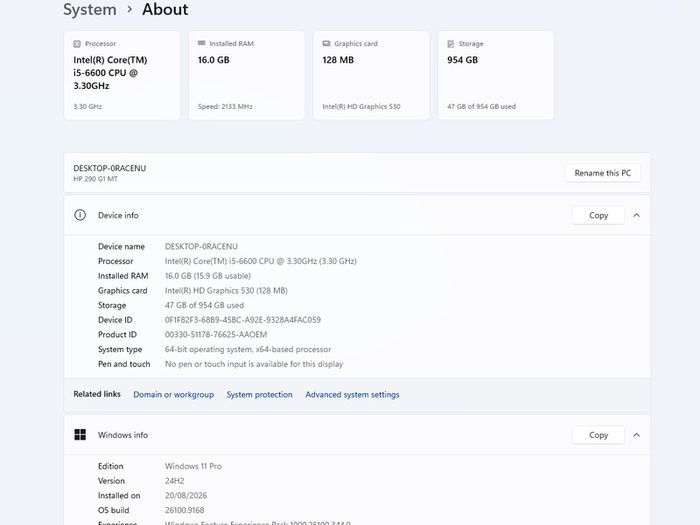The height and width of the screenshot is (525, 700).
Task: Copy the Windows info details
Action: click(598, 435)
